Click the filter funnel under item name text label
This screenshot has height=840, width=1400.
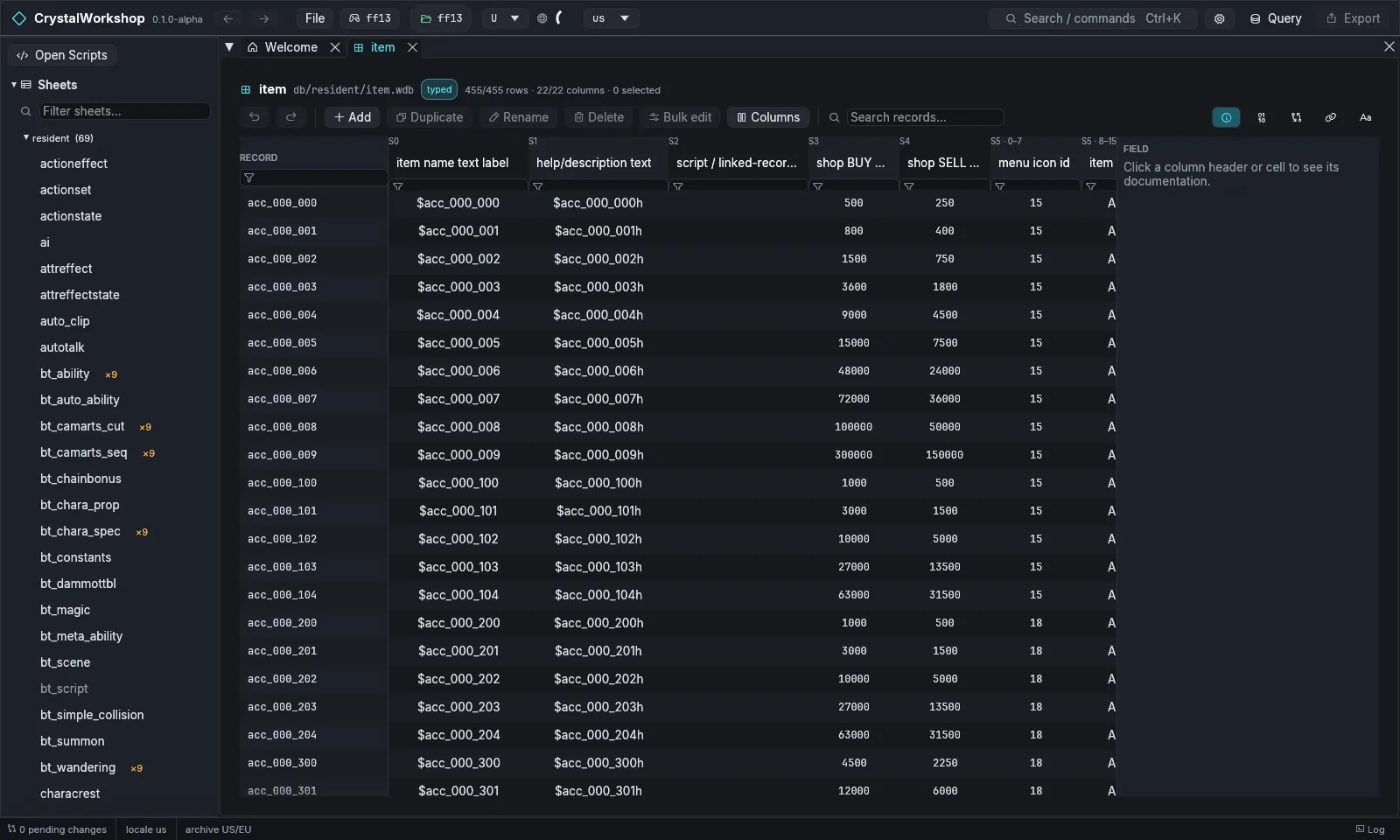click(398, 186)
